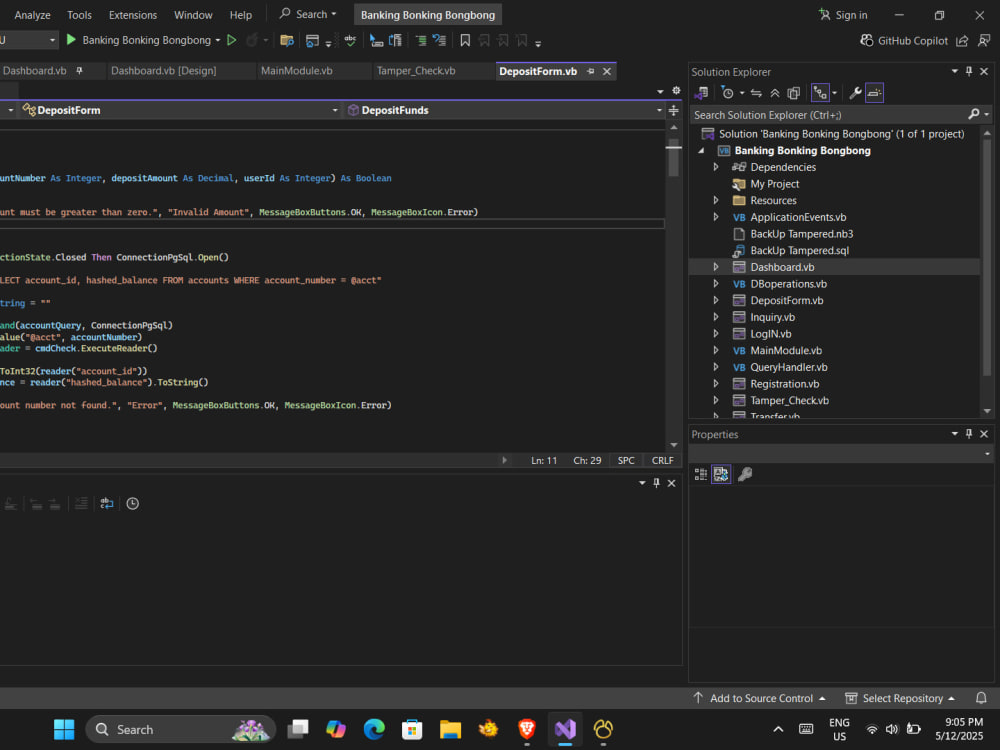Toggle word wrap in the output panel
1000x750 pixels.
(107, 503)
